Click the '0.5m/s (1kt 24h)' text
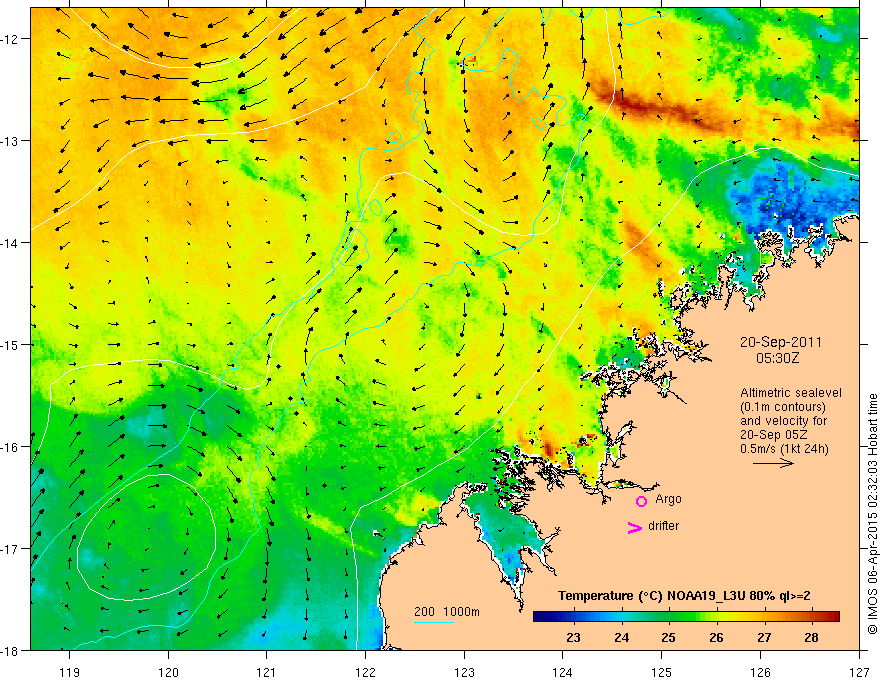Viewport: 880px width, 680px height. (784, 448)
